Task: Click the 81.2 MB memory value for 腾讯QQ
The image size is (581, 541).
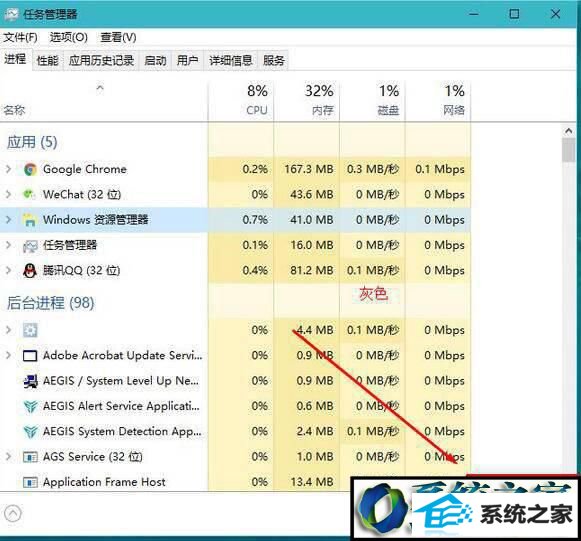Action: [x=312, y=270]
